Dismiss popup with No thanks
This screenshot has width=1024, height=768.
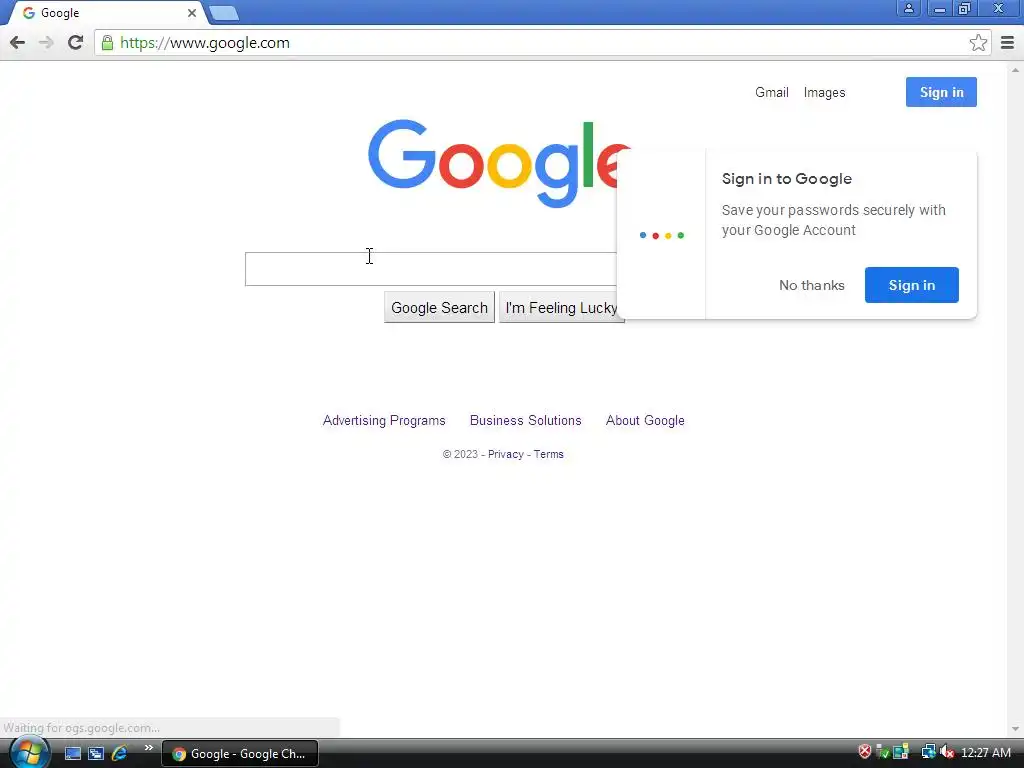click(x=812, y=285)
